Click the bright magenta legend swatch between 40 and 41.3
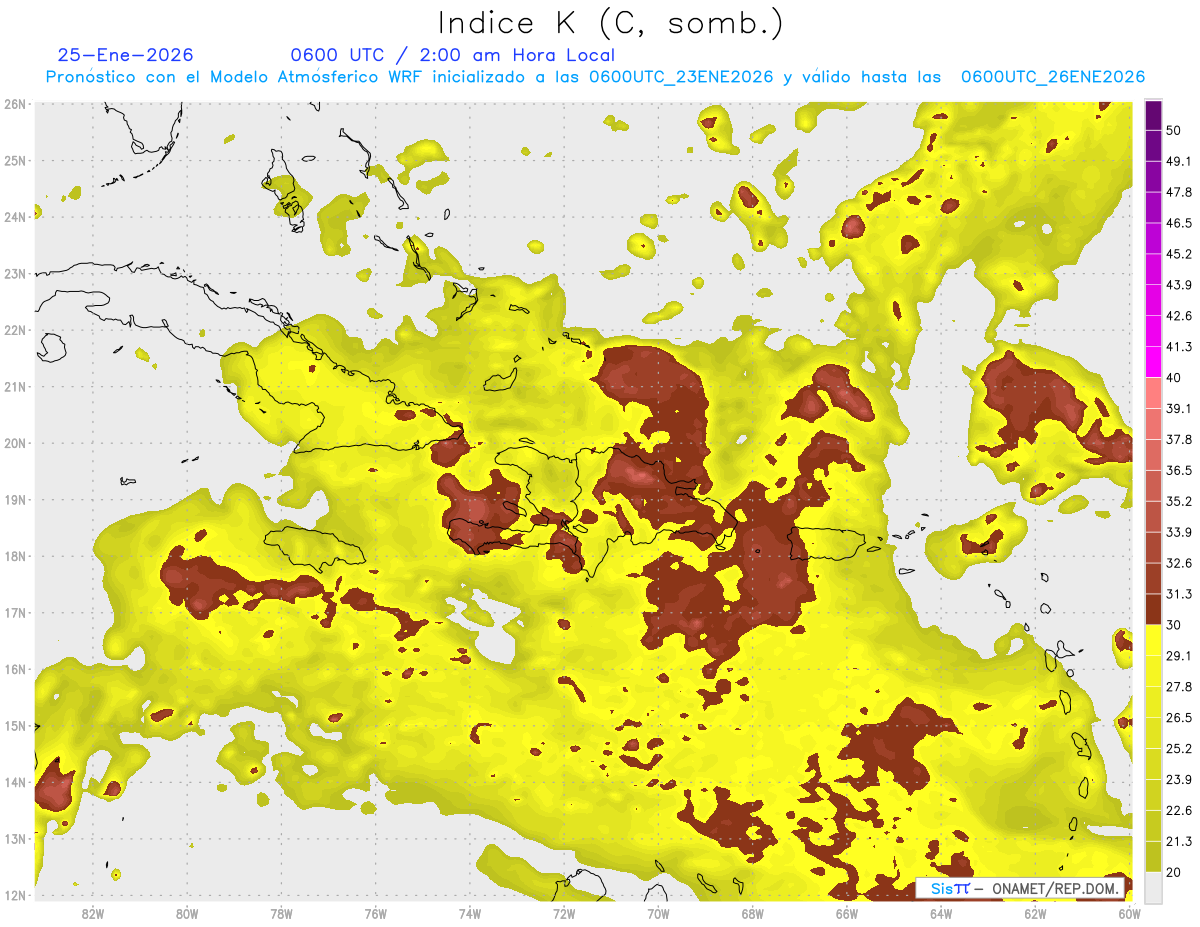The width and height of the screenshot is (1200, 927). tap(1153, 362)
